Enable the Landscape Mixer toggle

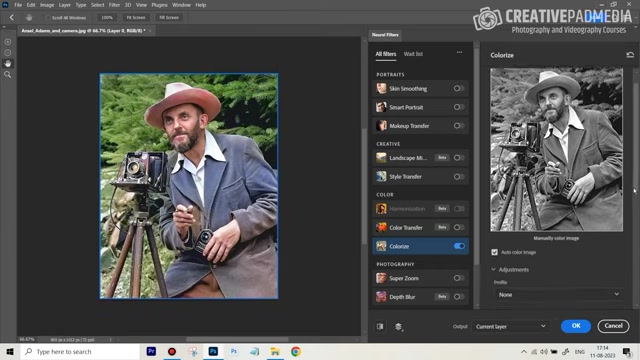click(x=458, y=158)
